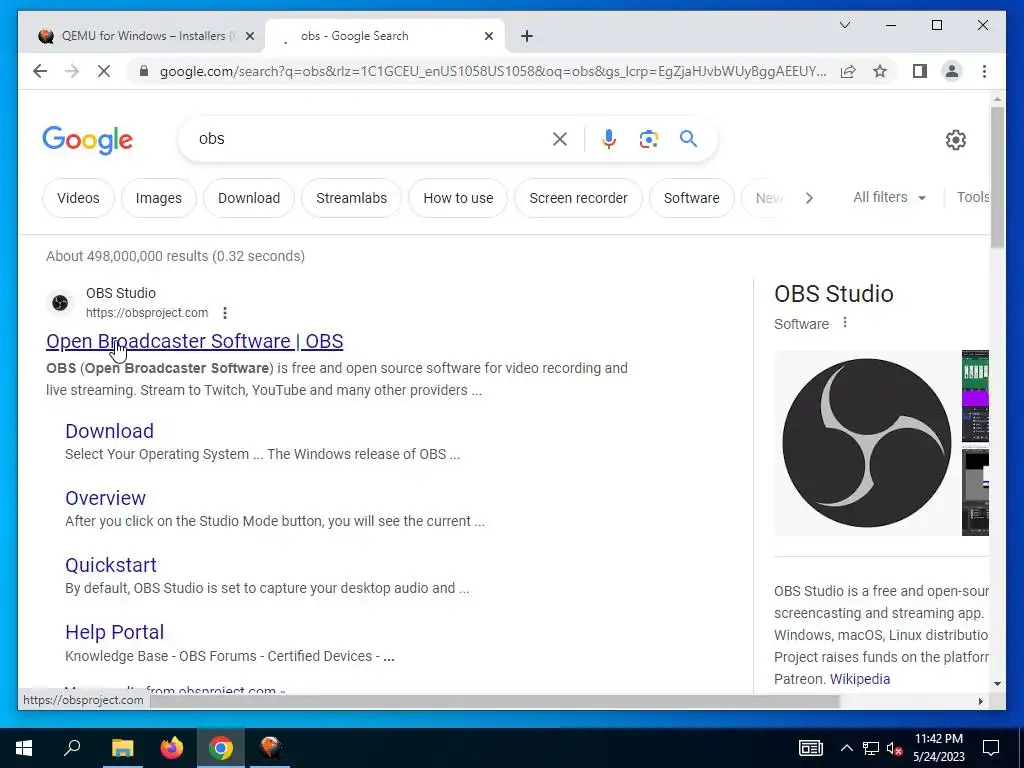This screenshot has height=768, width=1024.
Task: Open Chrome side panel
Action: [920, 71]
